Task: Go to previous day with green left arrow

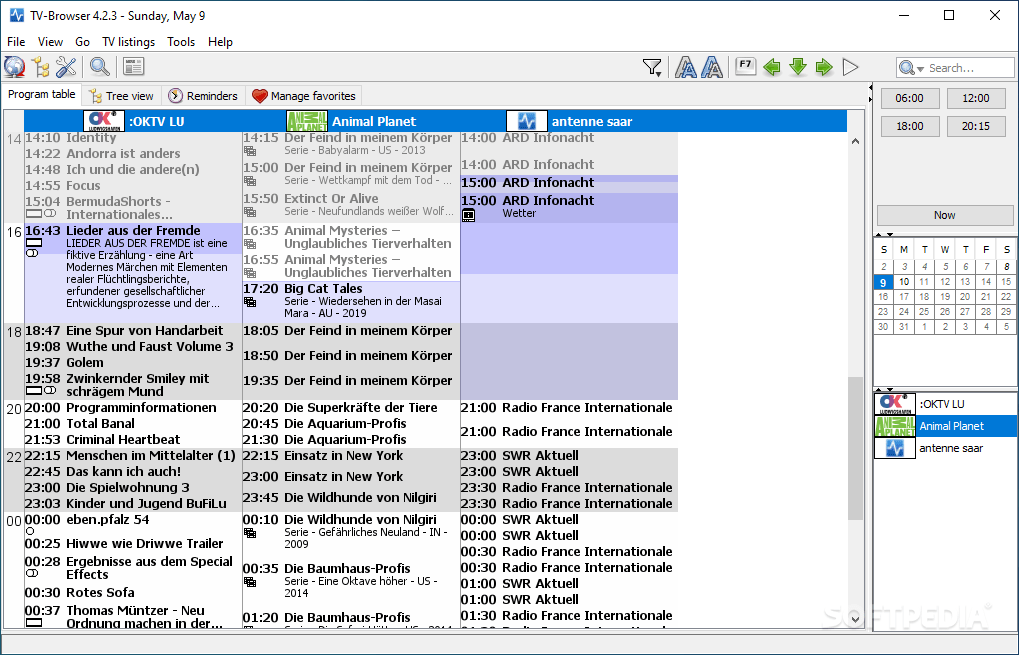Action: [x=771, y=66]
